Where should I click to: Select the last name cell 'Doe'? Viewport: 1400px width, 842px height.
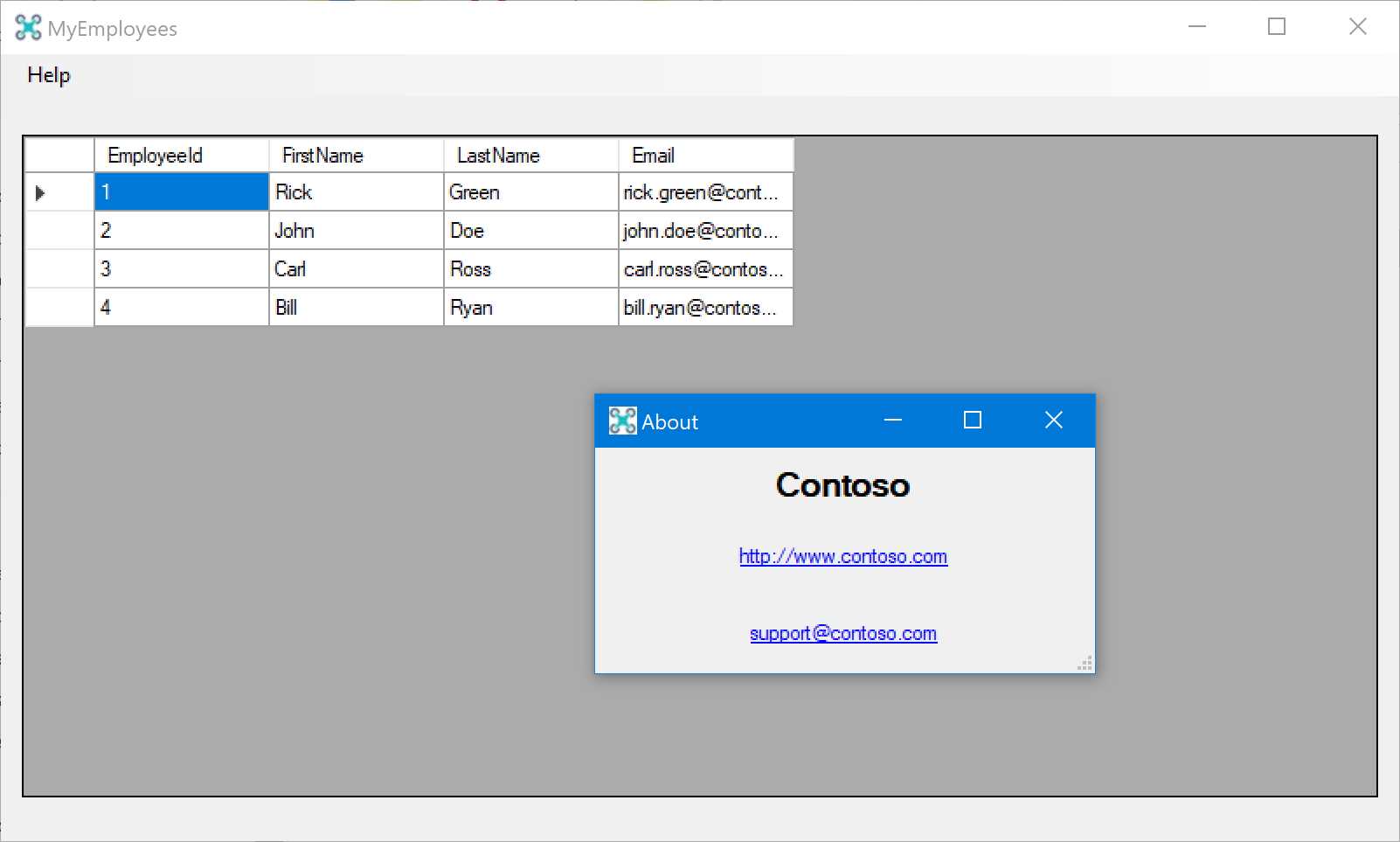[x=531, y=231]
